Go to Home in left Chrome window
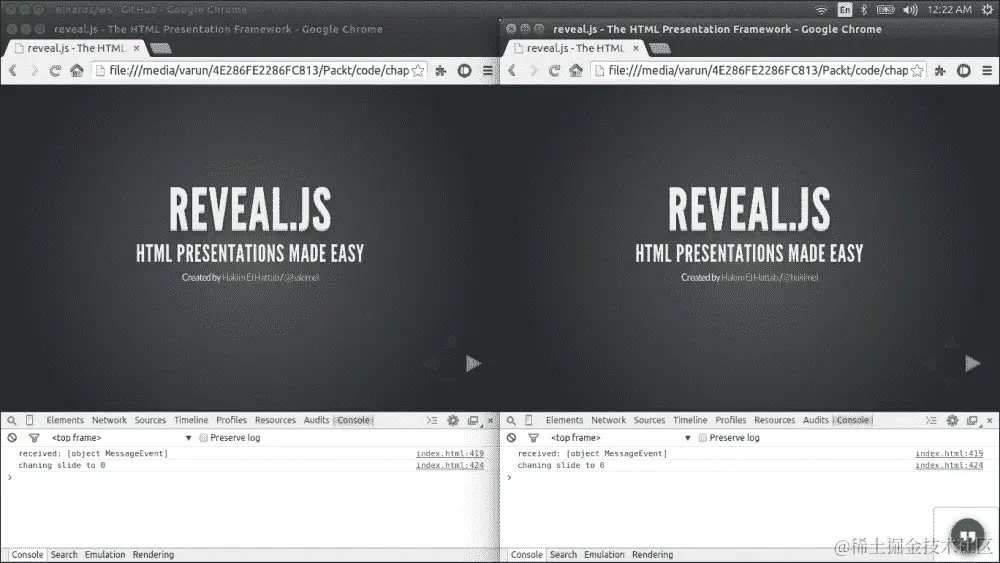The height and width of the screenshot is (563, 1000). coord(77,71)
